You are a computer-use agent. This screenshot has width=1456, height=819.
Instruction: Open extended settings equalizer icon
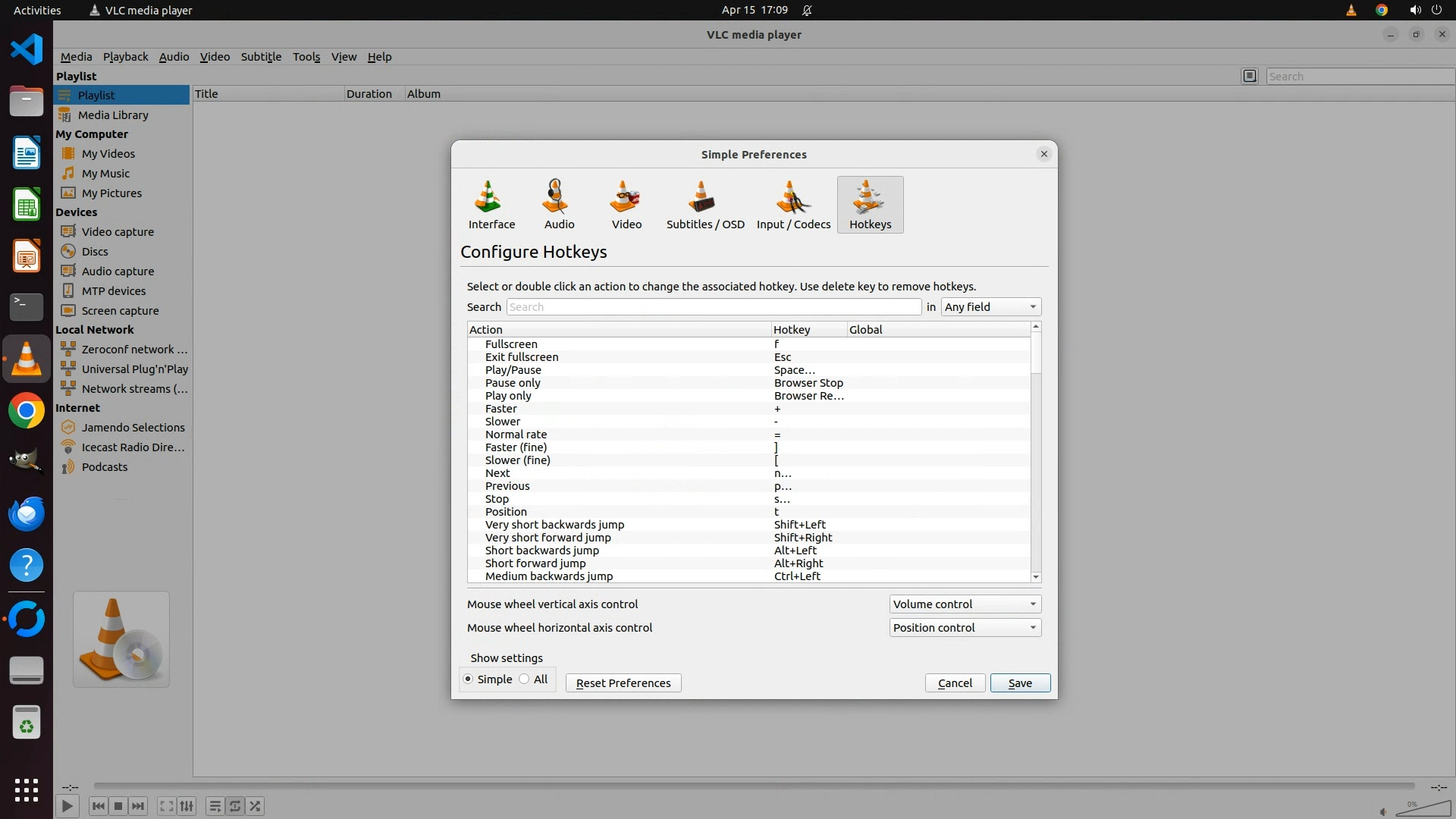(187, 806)
